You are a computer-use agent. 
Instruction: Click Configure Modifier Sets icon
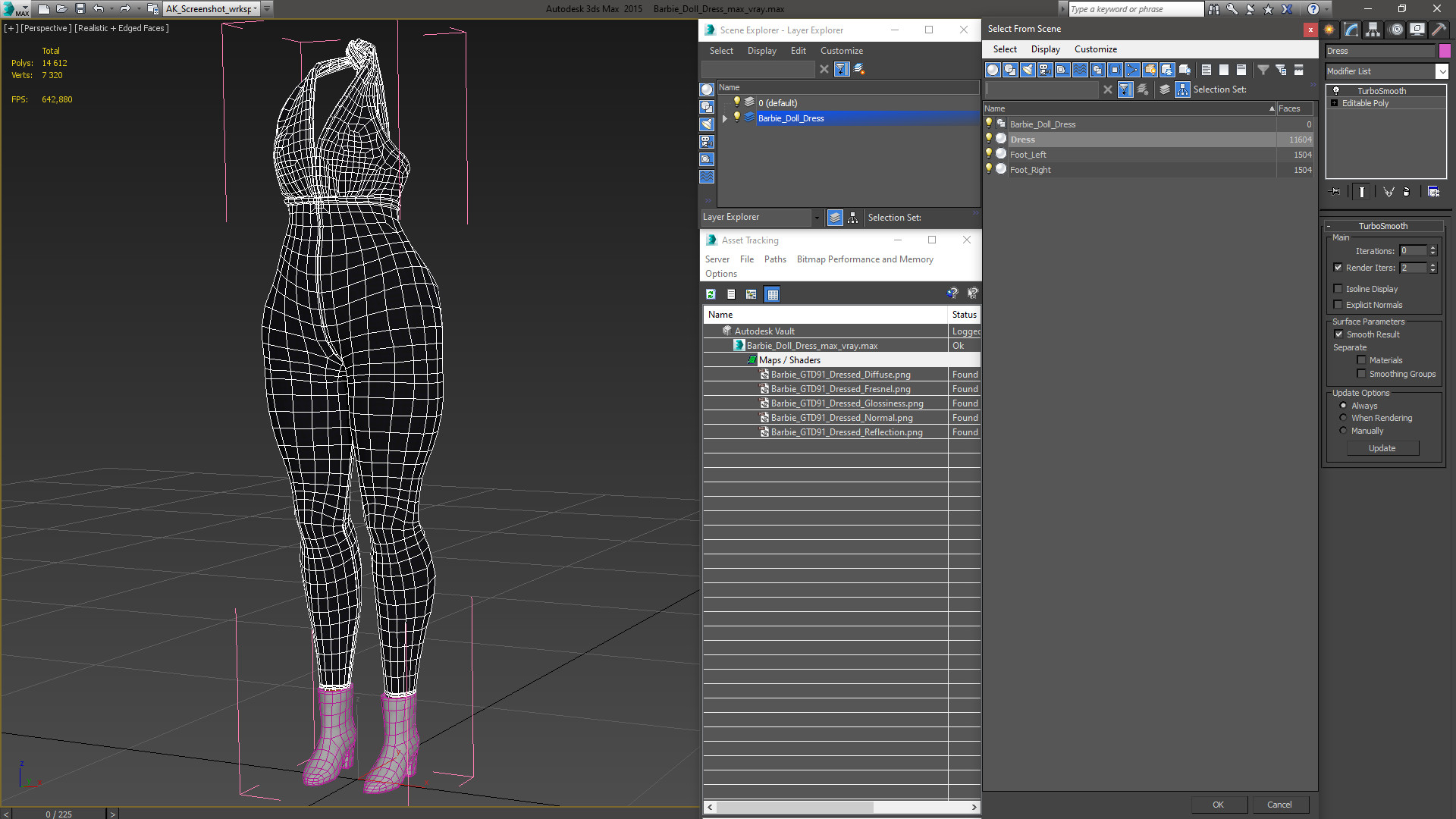1433,192
